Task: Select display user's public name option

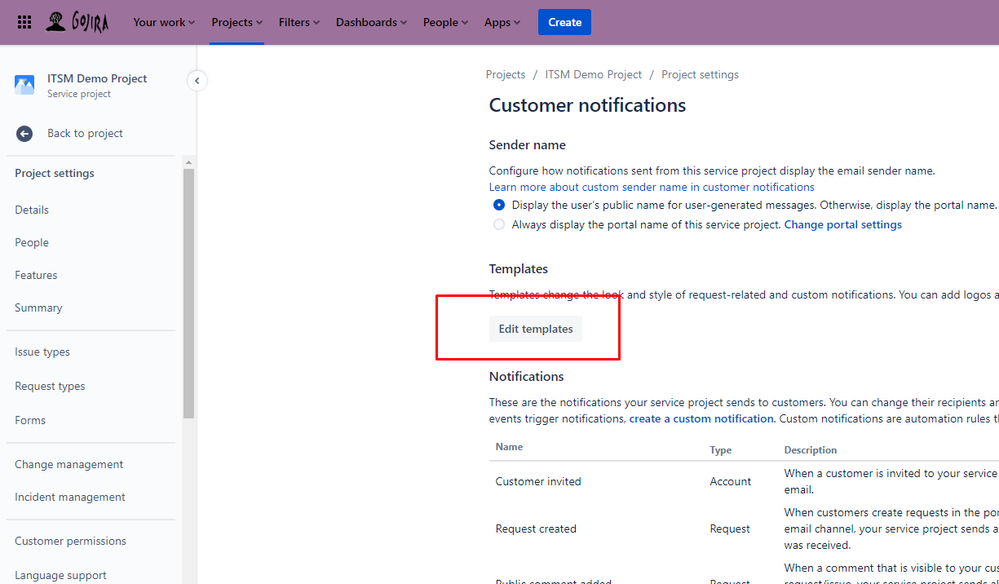Action: coord(499,205)
